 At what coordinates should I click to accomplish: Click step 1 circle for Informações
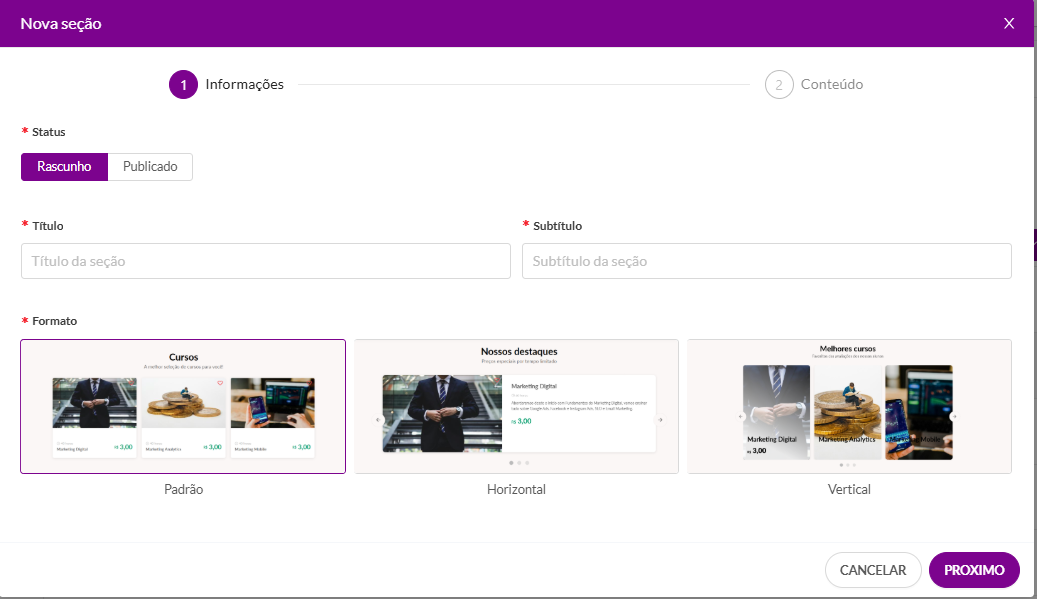point(183,85)
